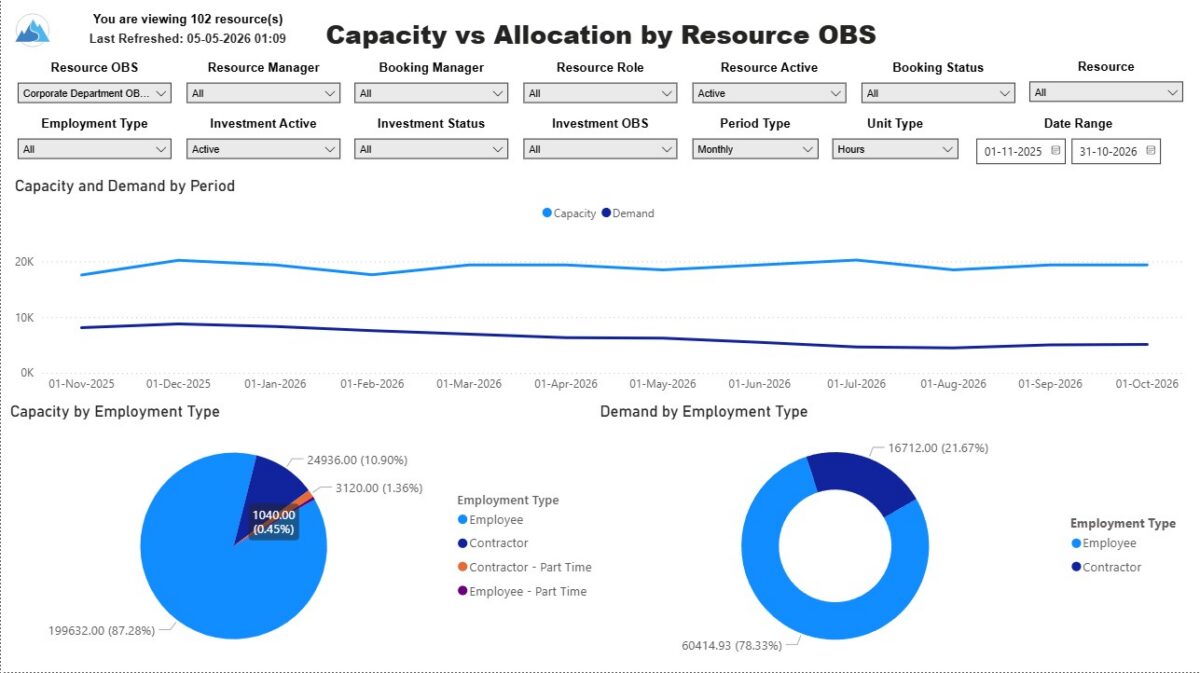
Task: Open the Period Type Monthly dropdown
Action: [x=755, y=149]
